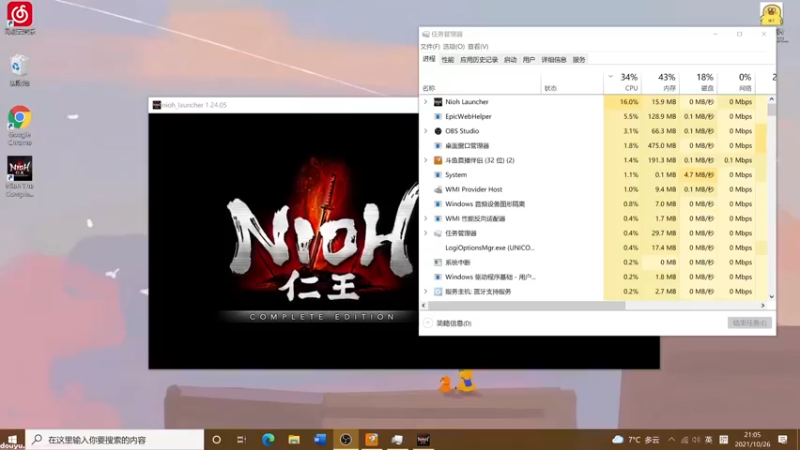This screenshot has height=450, width=800.
Task: Expand the 任务管理器 process group
Action: (426, 233)
